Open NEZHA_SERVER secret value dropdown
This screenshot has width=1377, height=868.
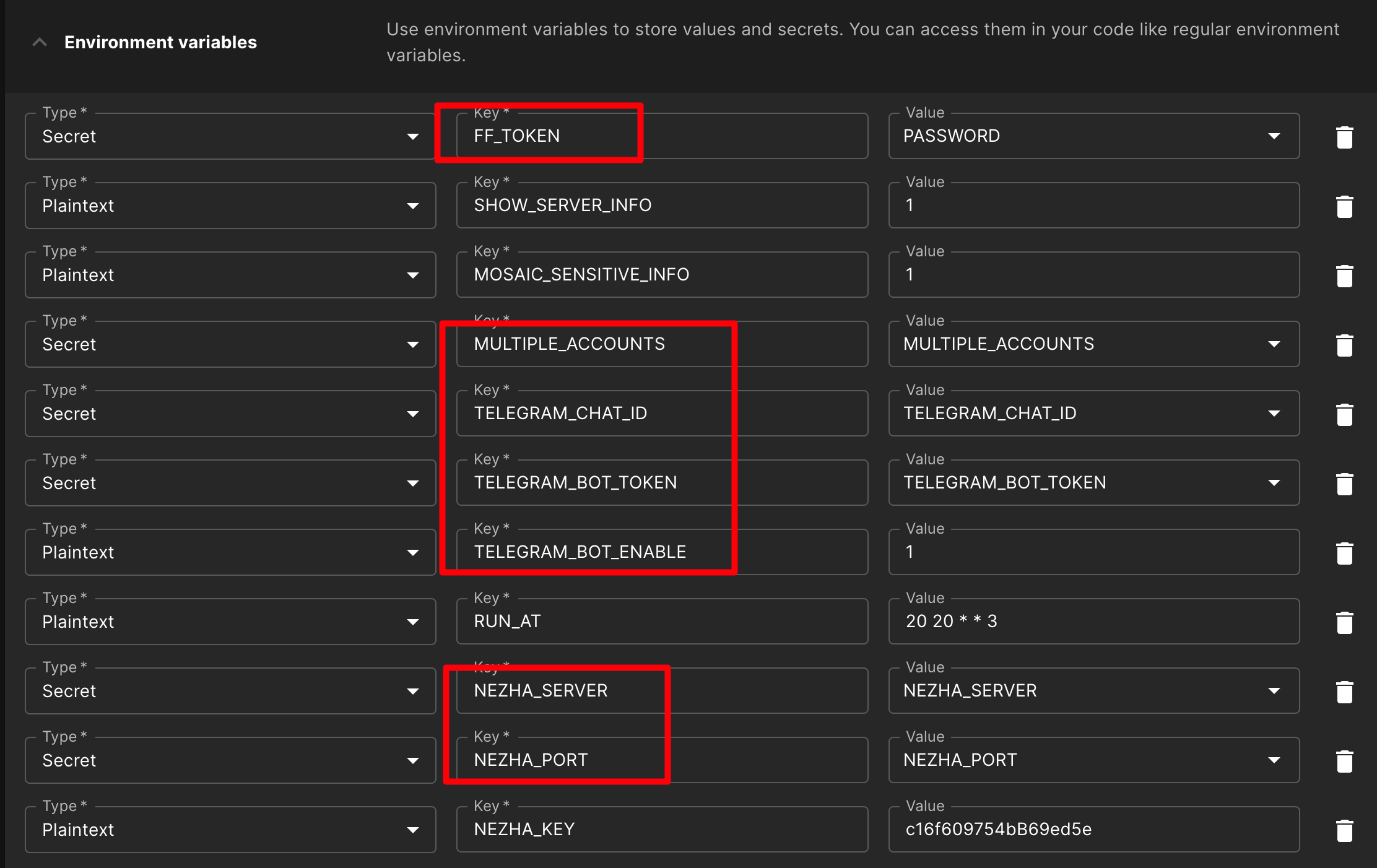point(1093,691)
